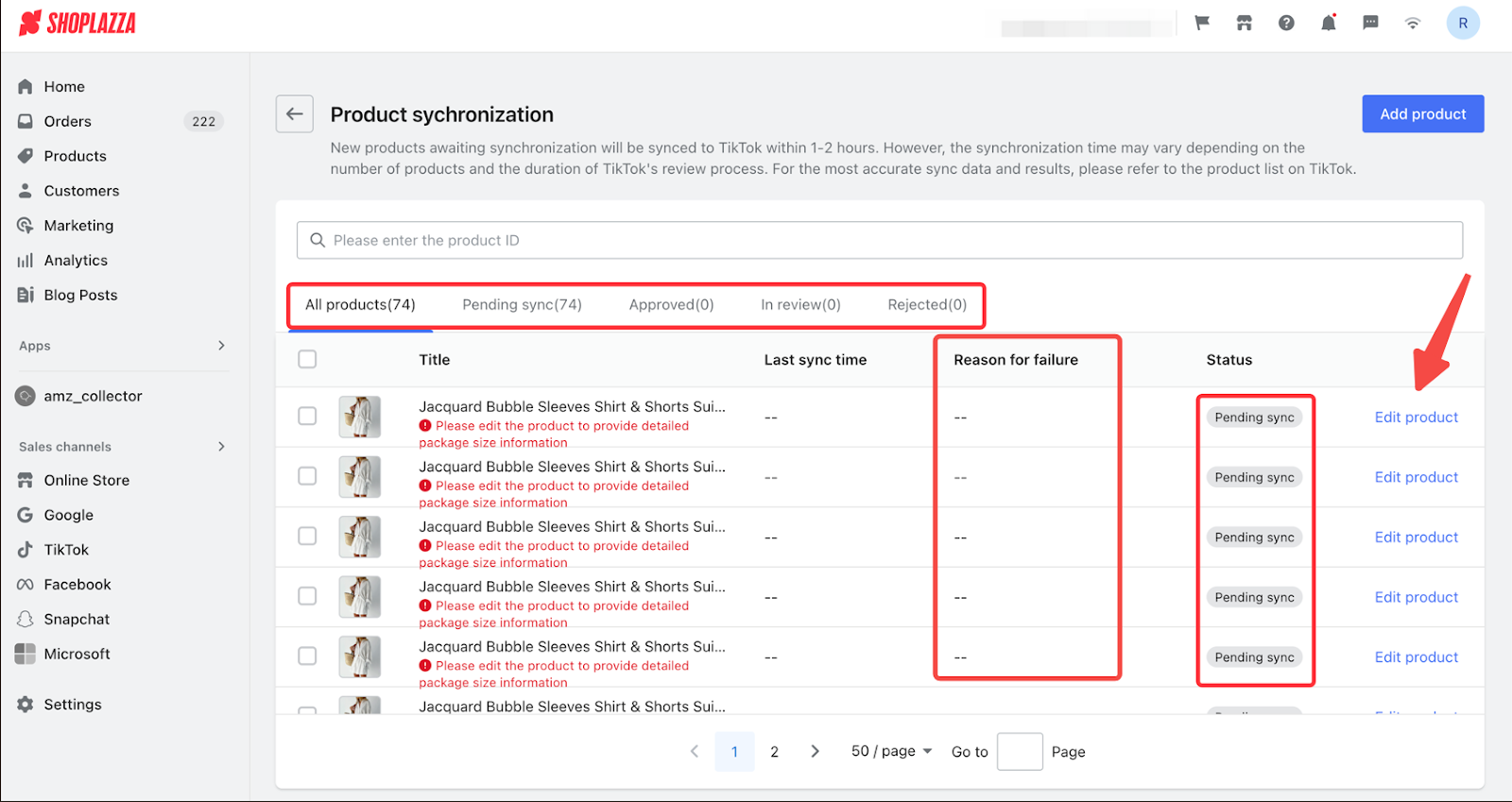Select page 2 in pagination
This screenshot has width=1512, height=802.
point(774,751)
